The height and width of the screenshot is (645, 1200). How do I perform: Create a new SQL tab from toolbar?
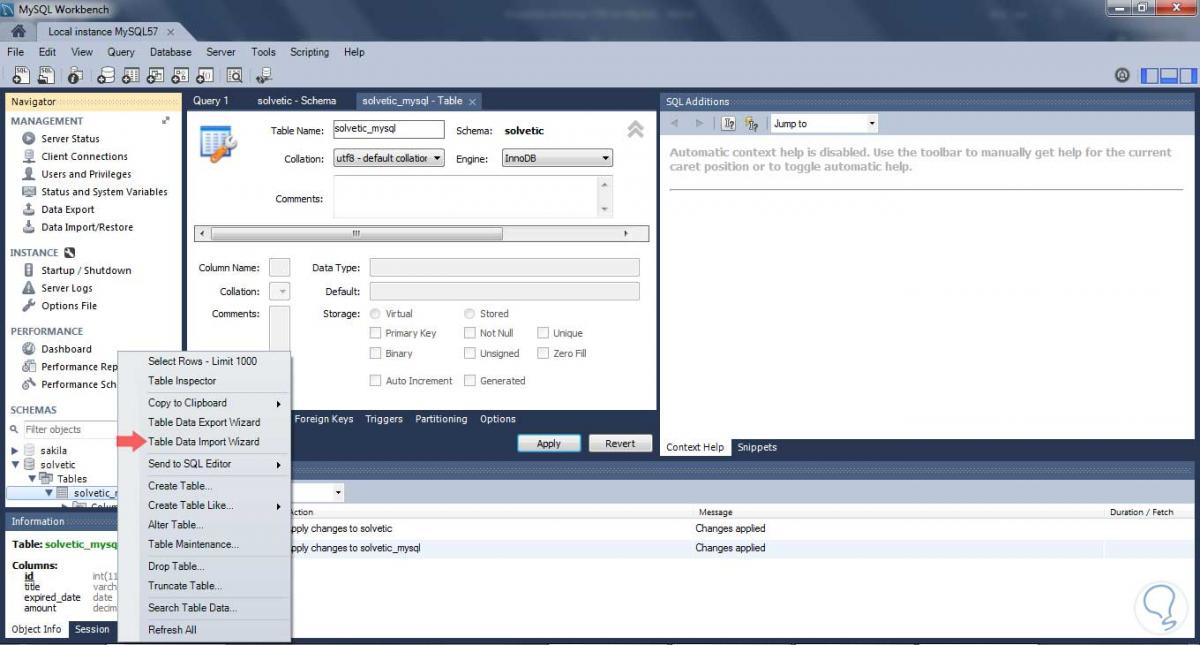(x=20, y=75)
